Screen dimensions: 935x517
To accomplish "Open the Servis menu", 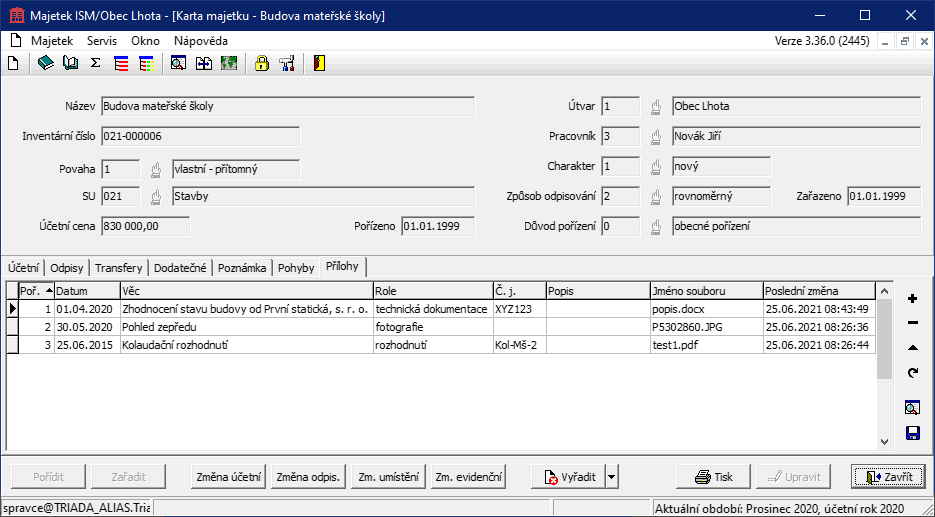I will pos(102,41).
